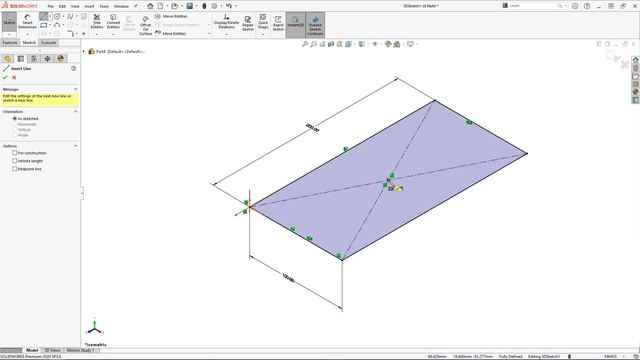The width and height of the screenshot is (640, 360).
Task: Click Zoom to Fit in view toolbar
Action: click(x=304, y=44)
